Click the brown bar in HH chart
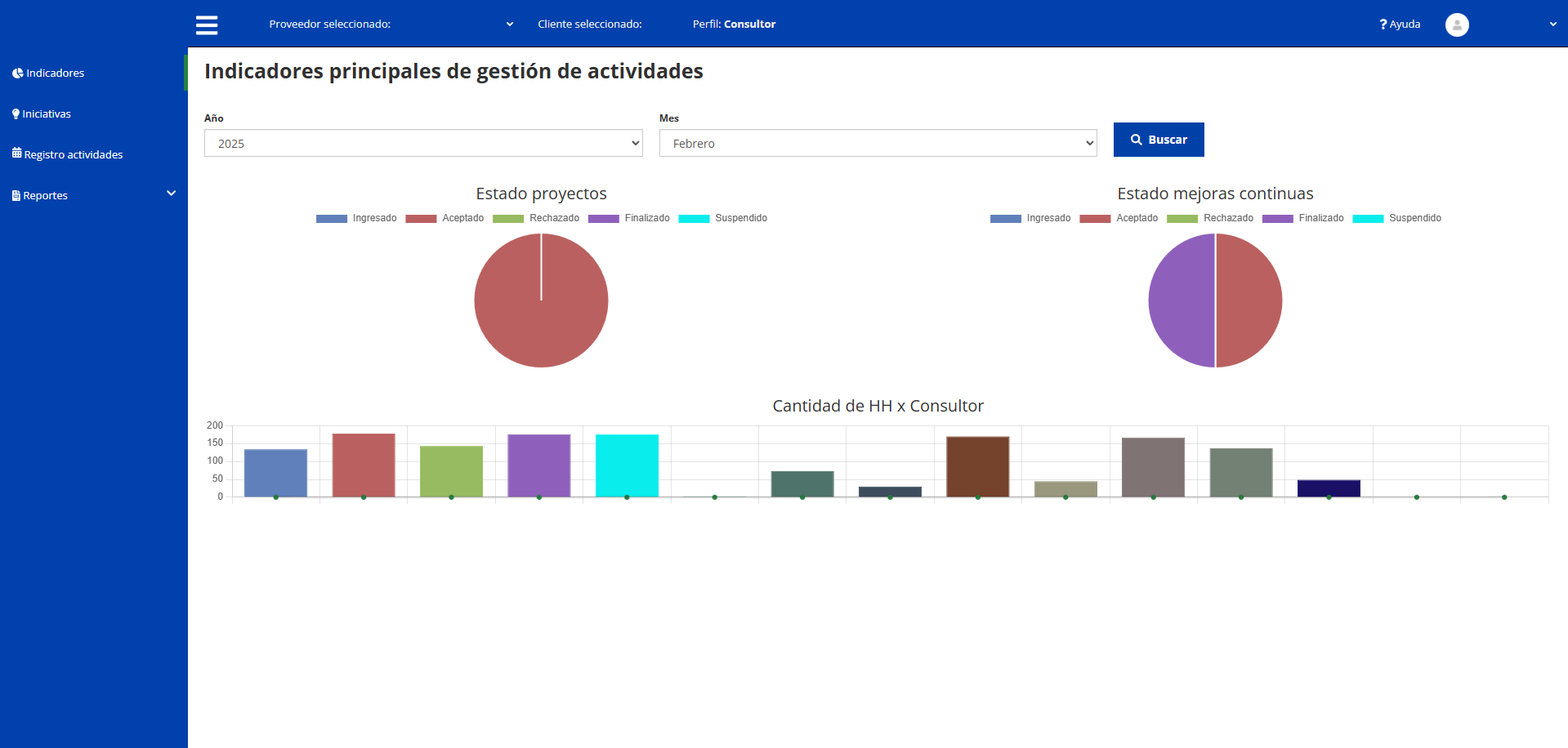Viewport: 1568px width, 748px height. (977, 466)
